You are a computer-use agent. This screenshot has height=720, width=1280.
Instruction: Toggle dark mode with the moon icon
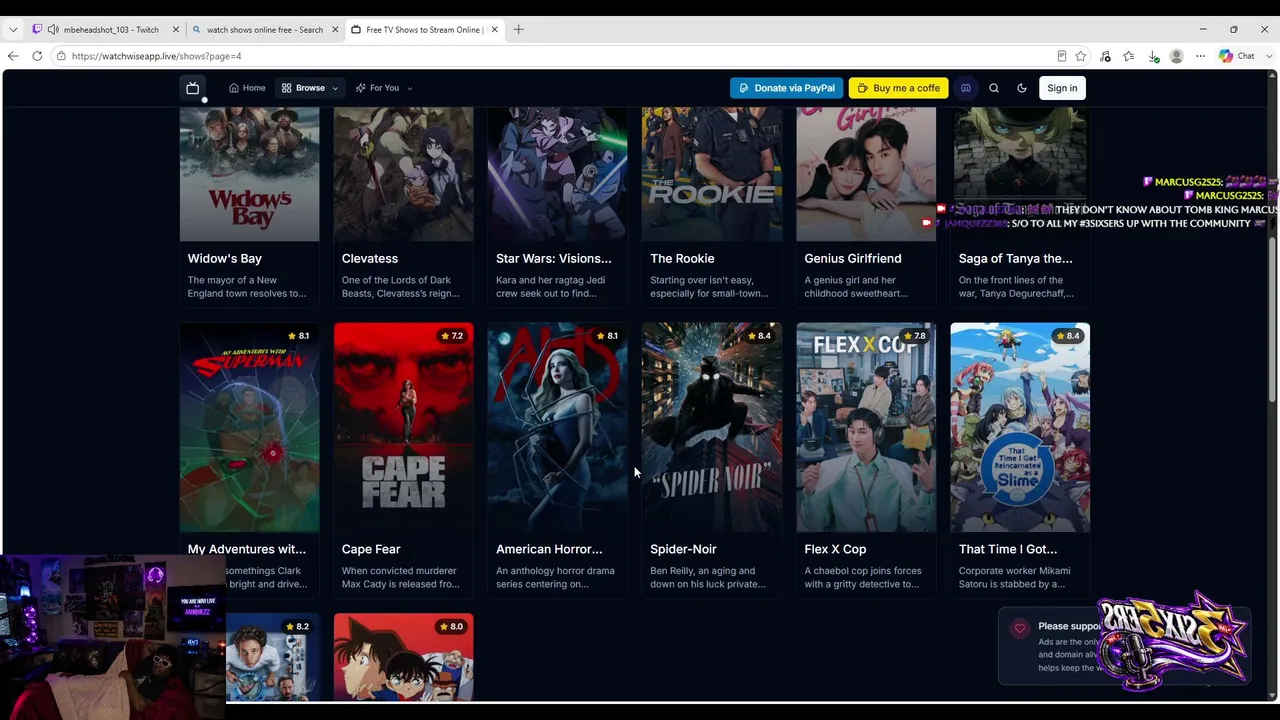[1022, 88]
